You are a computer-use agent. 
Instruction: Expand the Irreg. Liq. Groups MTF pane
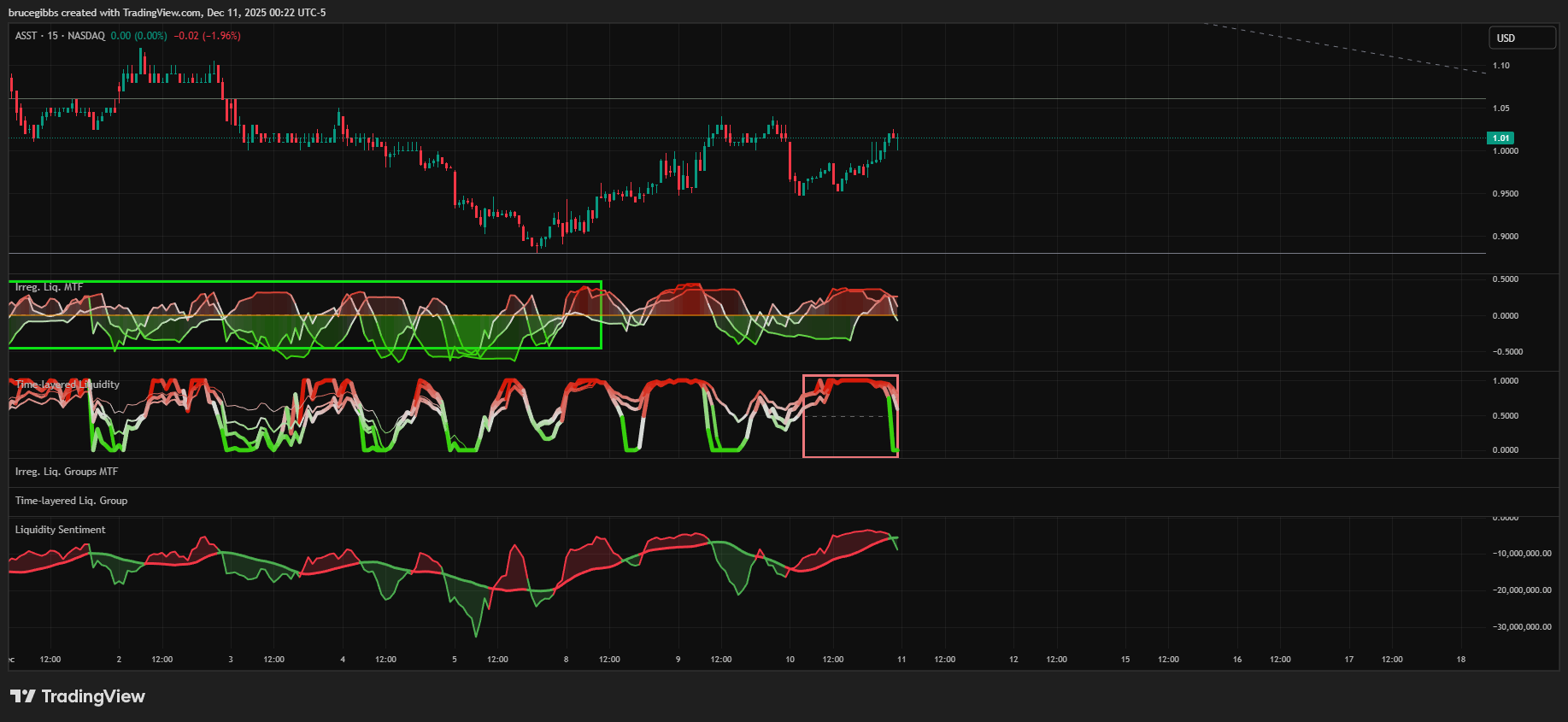[x=67, y=472]
